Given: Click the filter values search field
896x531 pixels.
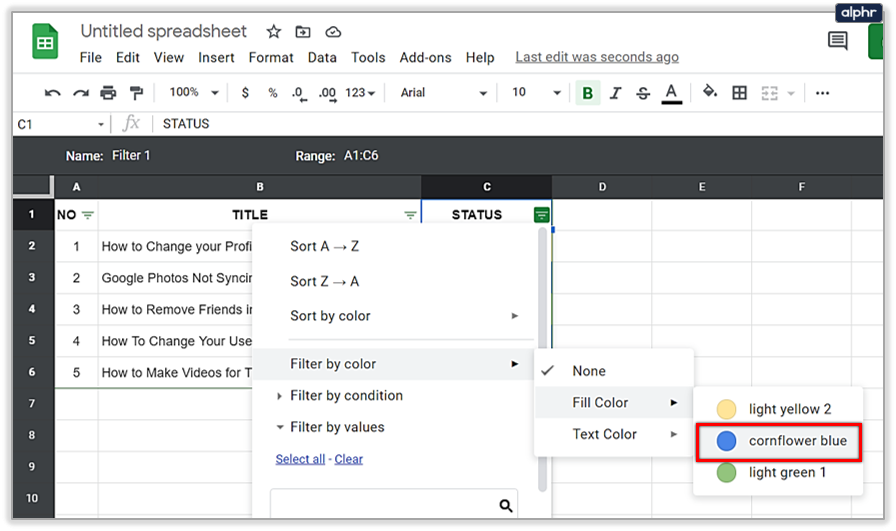Looking at the screenshot, I should [385, 505].
